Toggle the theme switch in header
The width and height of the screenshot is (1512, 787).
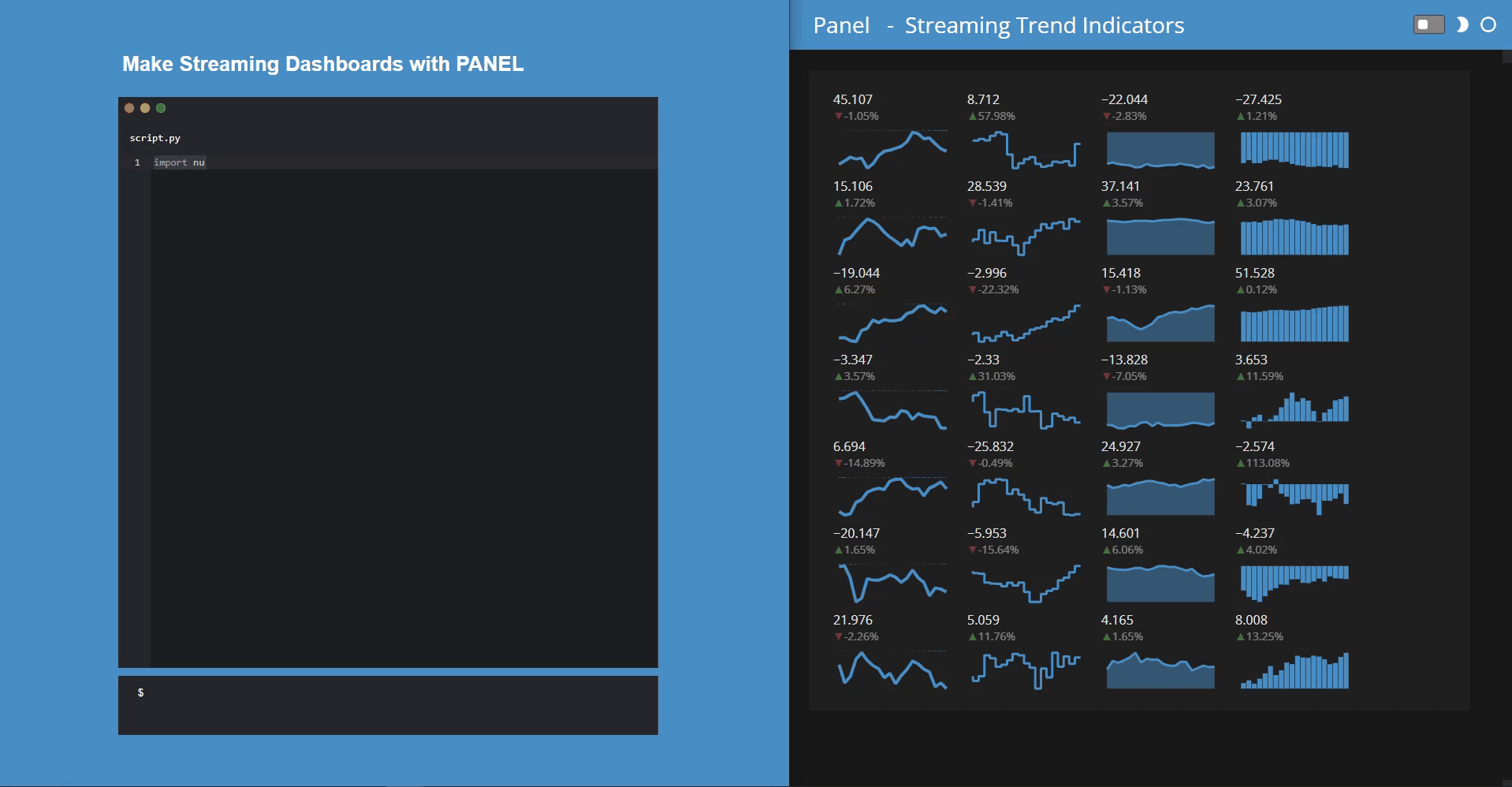click(x=1428, y=24)
